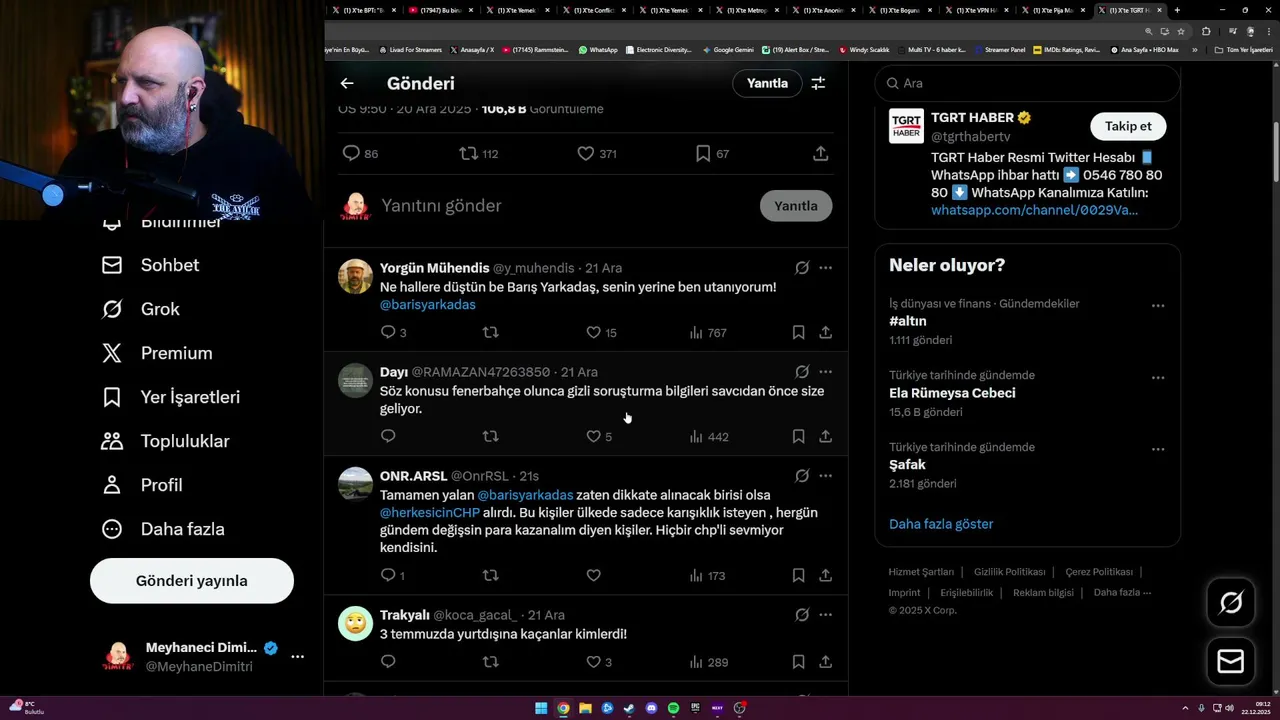This screenshot has height=720, width=1280.
Task: Like Yorgün Mühendis reply with 15 likes
Action: 593,332
